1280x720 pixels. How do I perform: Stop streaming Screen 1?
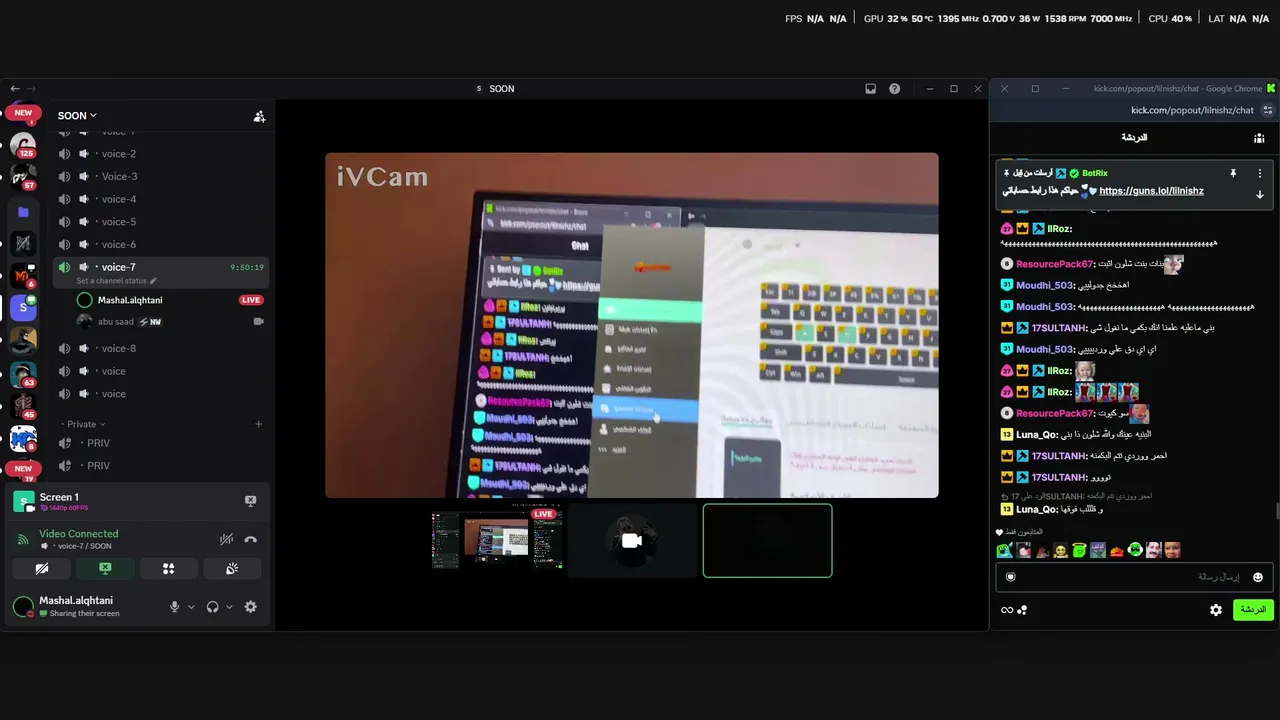tap(250, 501)
